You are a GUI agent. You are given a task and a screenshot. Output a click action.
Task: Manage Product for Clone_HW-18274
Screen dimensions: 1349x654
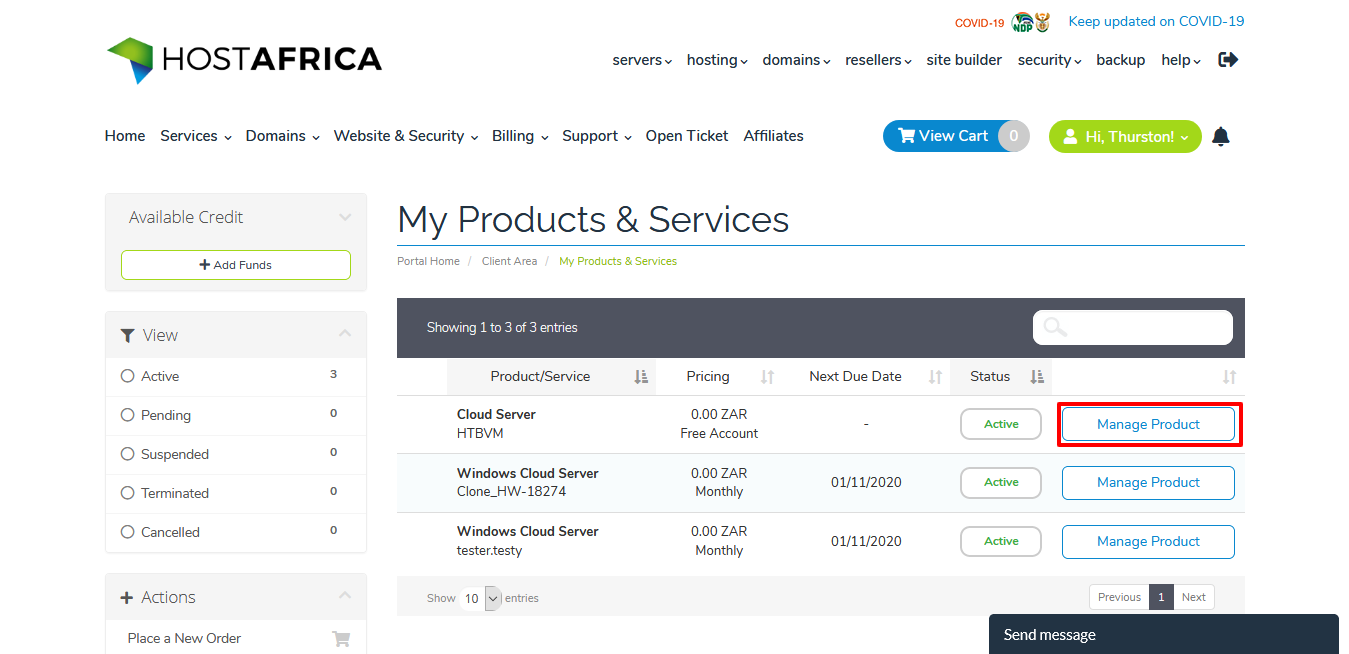coord(1148,482)
